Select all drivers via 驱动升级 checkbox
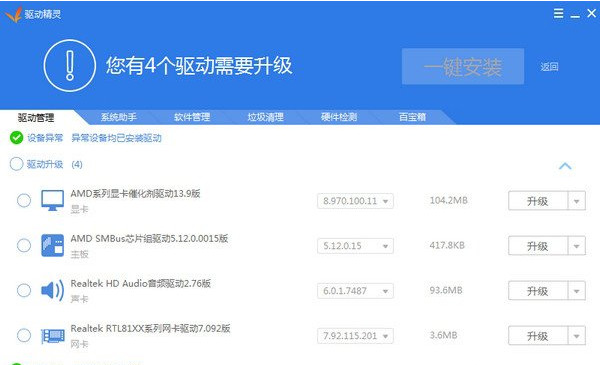603x365 pixels. (17, 164)
